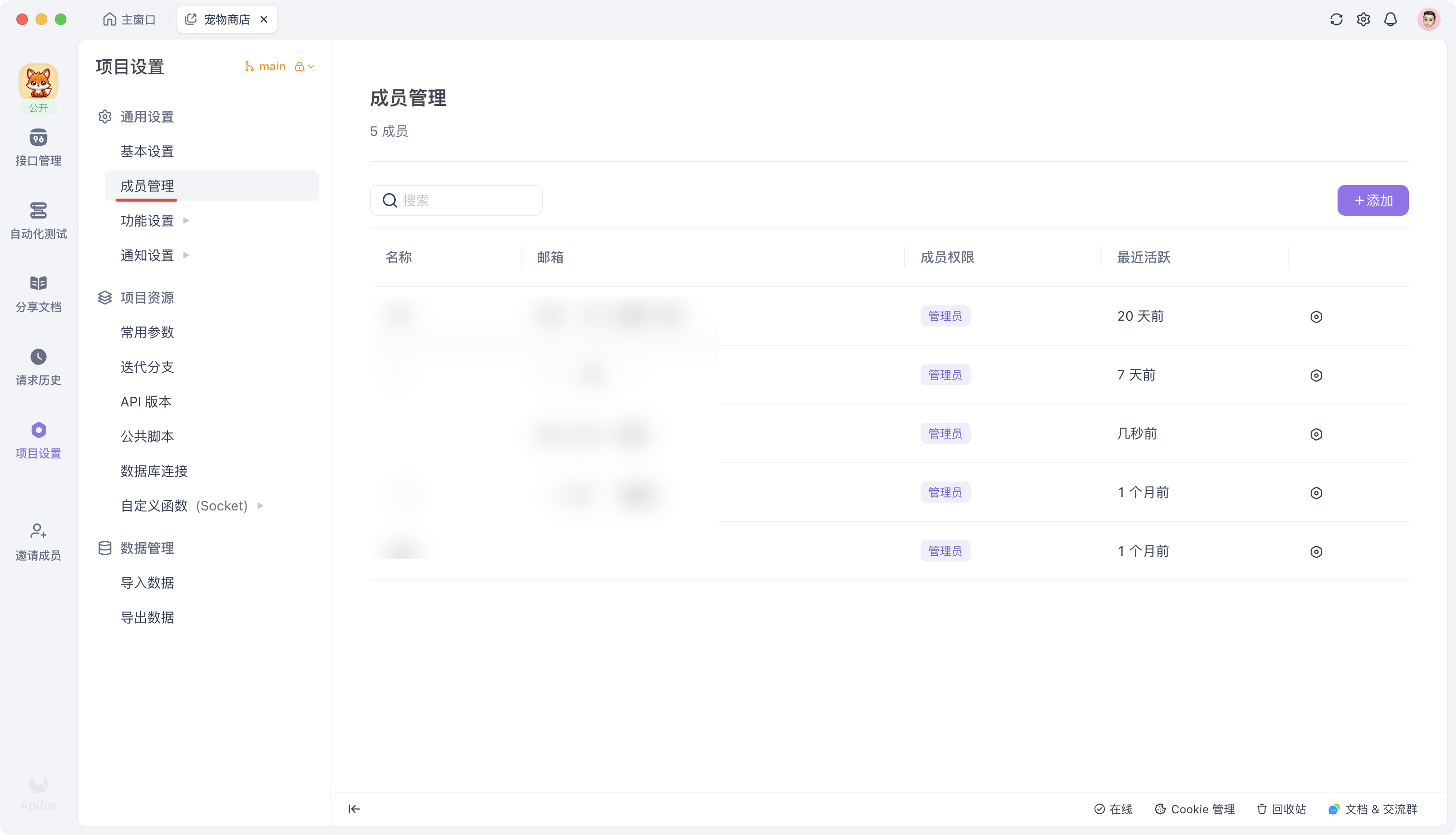Screen dimensions: 1456x835
Task: Open the first member's row settings gear
Action: coord(1316,316)
